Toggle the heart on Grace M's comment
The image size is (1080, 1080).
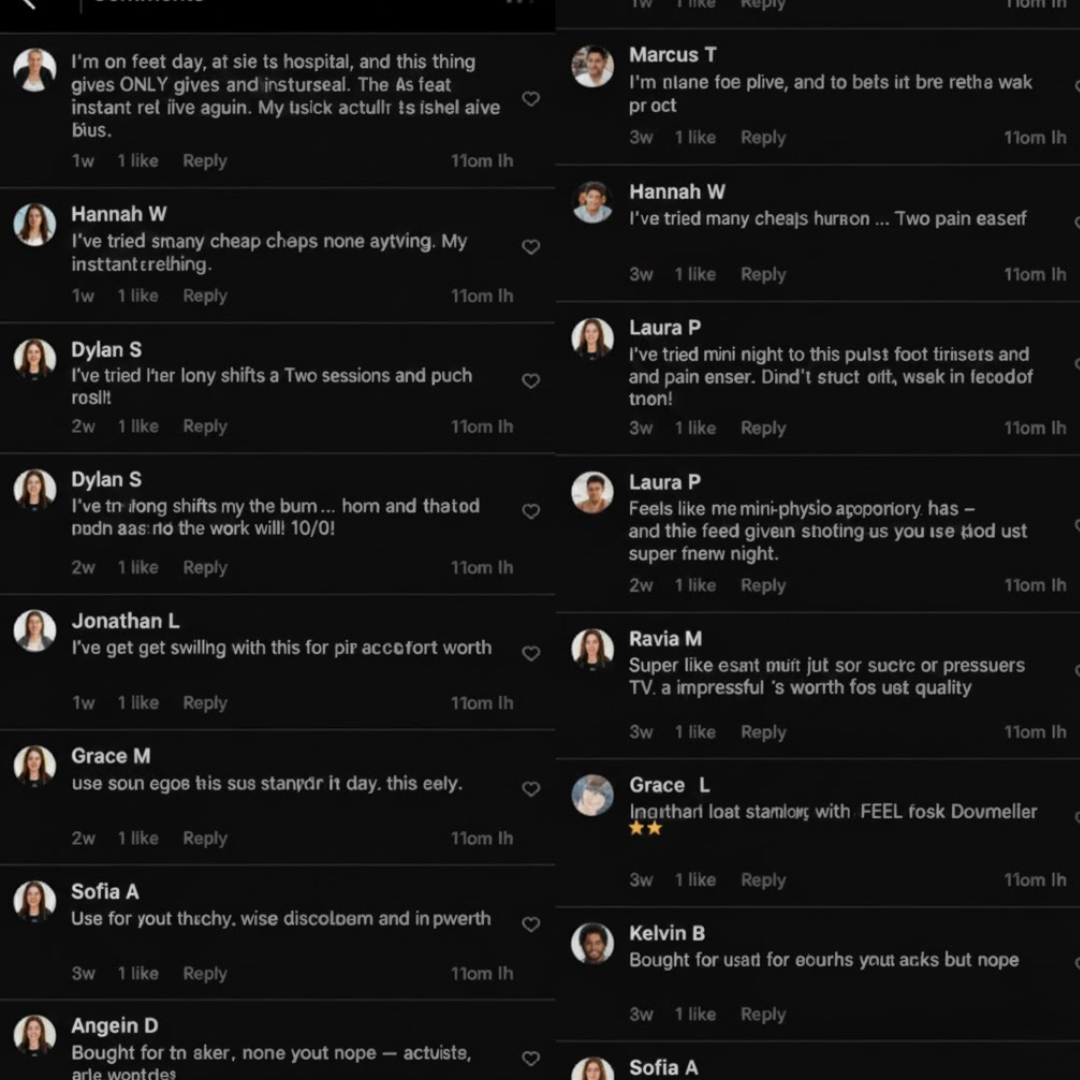point(531,789)
